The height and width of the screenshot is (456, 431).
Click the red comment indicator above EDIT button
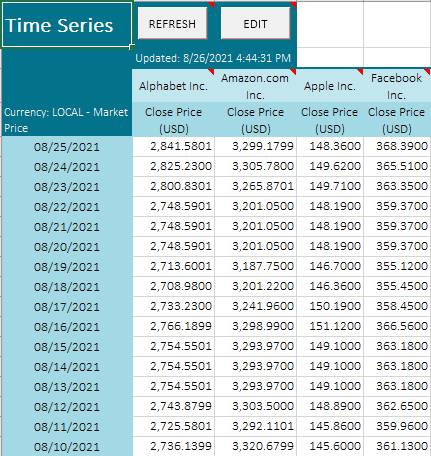tap(293, 4)
